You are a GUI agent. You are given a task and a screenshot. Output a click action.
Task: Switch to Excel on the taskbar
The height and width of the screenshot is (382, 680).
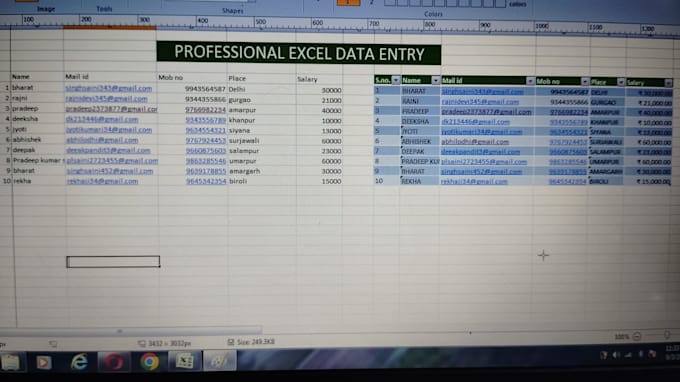point(185,361)
